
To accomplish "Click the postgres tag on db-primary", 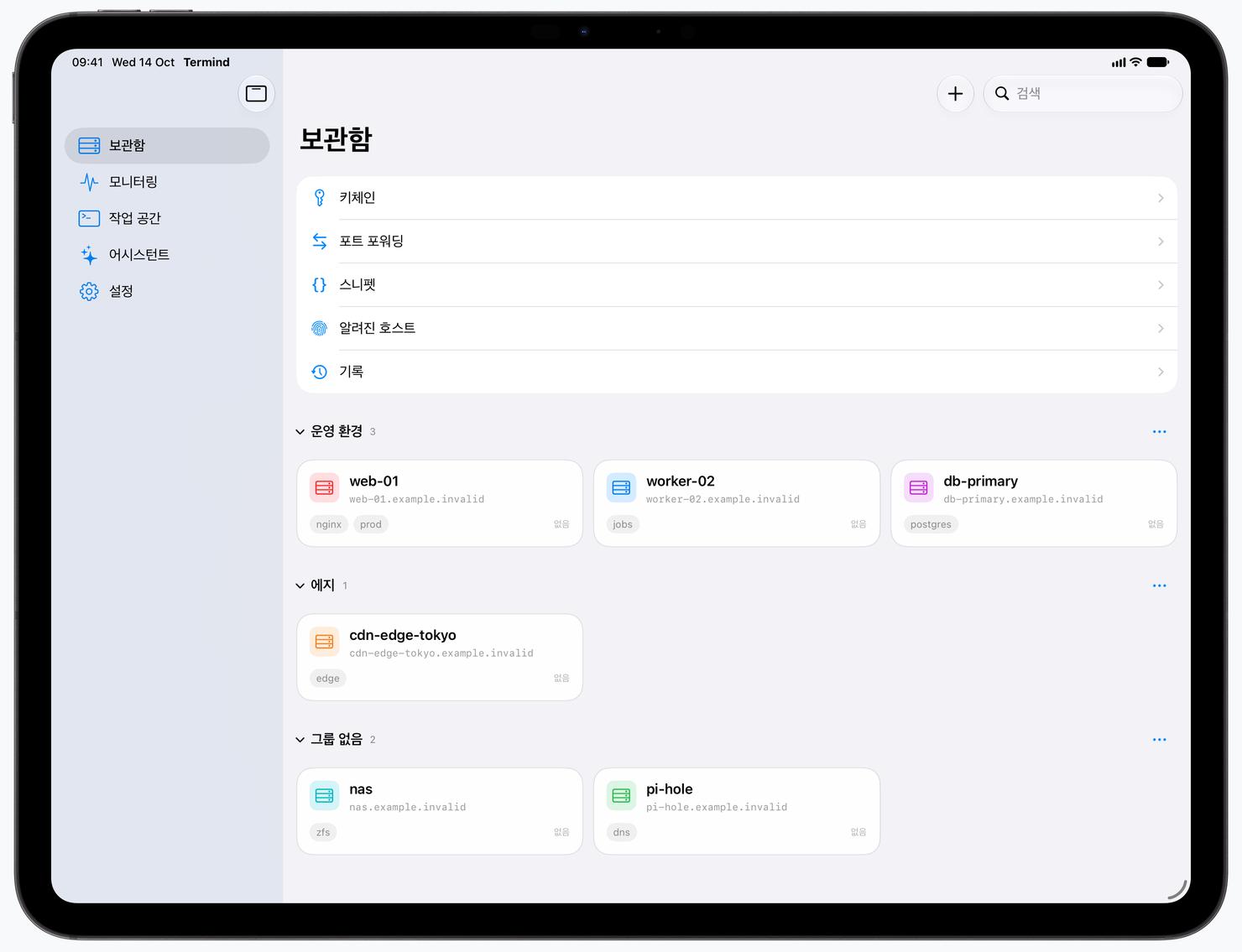I will (x=931, y=524).
